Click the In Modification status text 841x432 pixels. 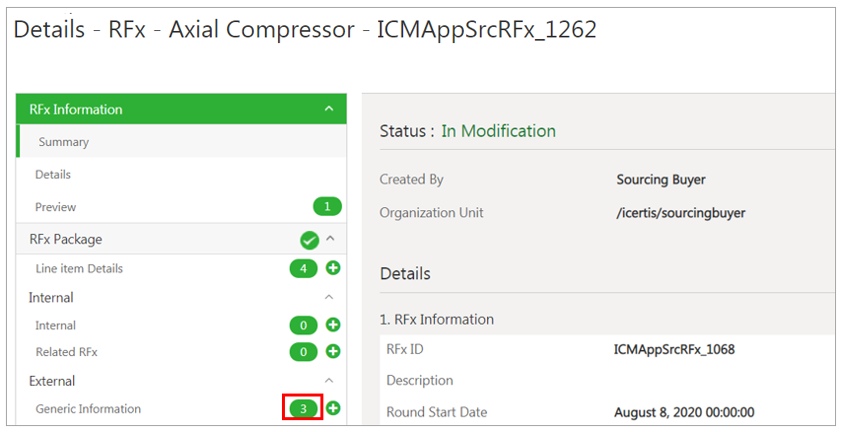click(498, 131)
